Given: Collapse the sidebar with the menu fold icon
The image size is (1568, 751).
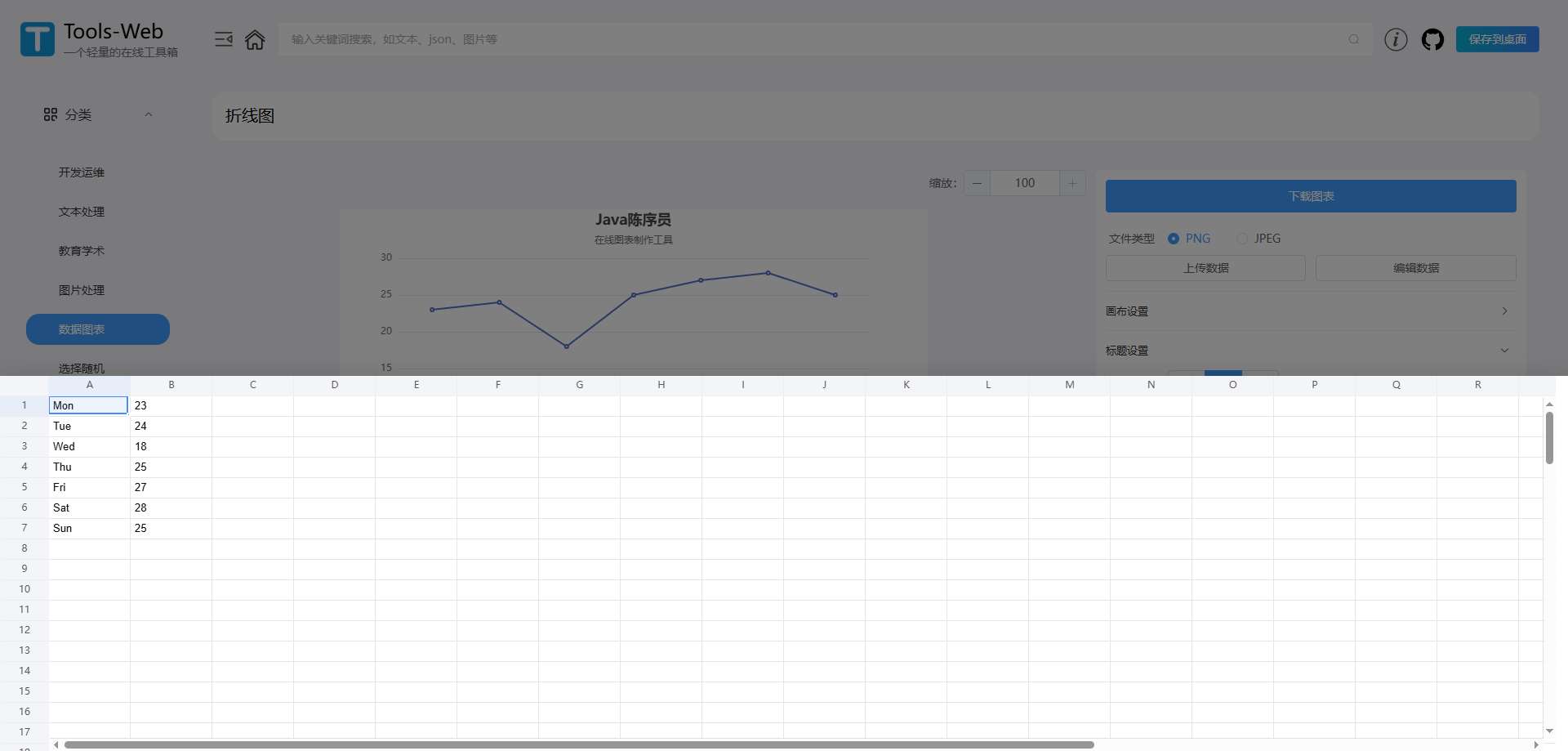Looking at the screenshot, I should [223, 39].
